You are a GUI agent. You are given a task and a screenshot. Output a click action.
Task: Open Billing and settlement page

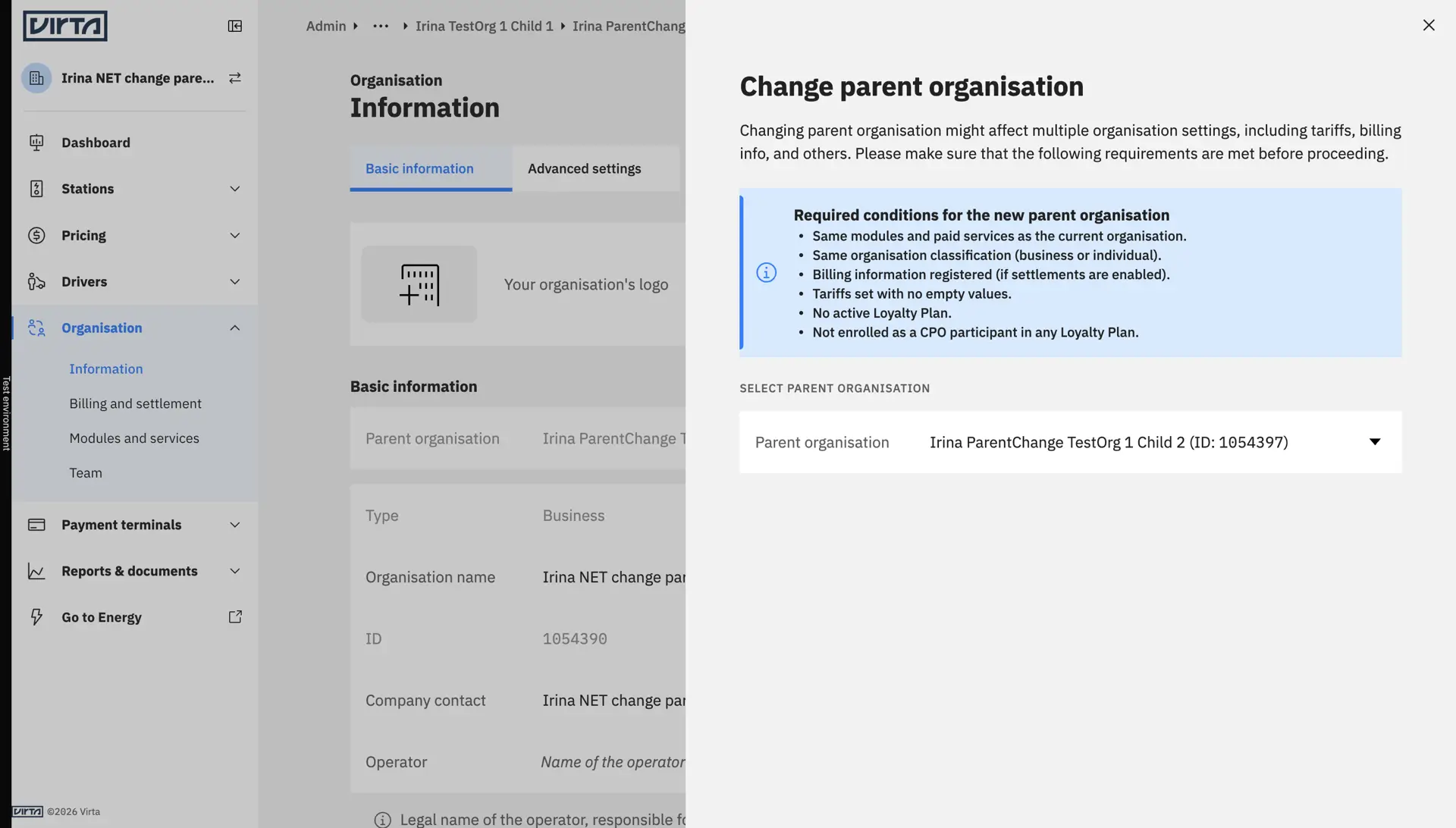tap(136, 403)
